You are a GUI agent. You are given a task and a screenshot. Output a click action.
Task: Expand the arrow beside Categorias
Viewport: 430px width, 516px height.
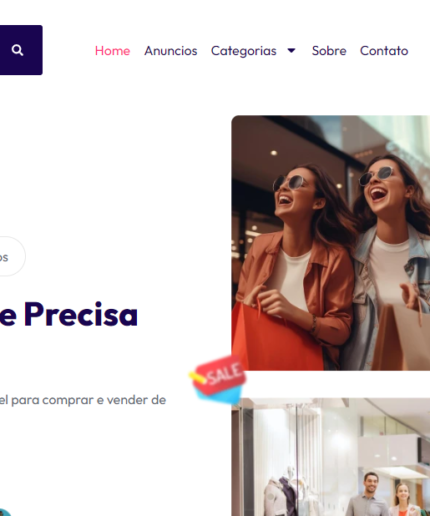(291, 50)
